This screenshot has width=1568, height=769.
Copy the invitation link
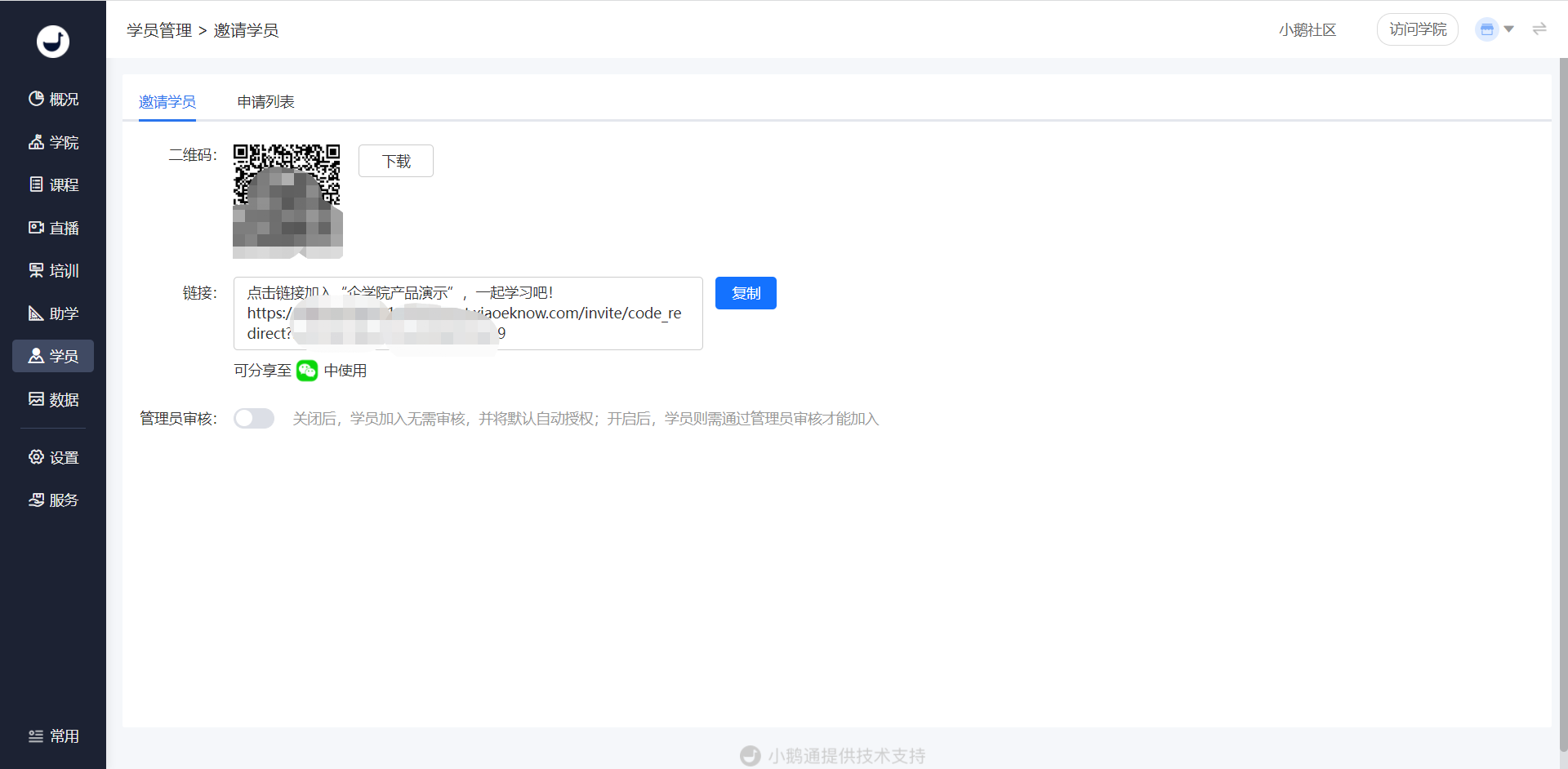746,293
